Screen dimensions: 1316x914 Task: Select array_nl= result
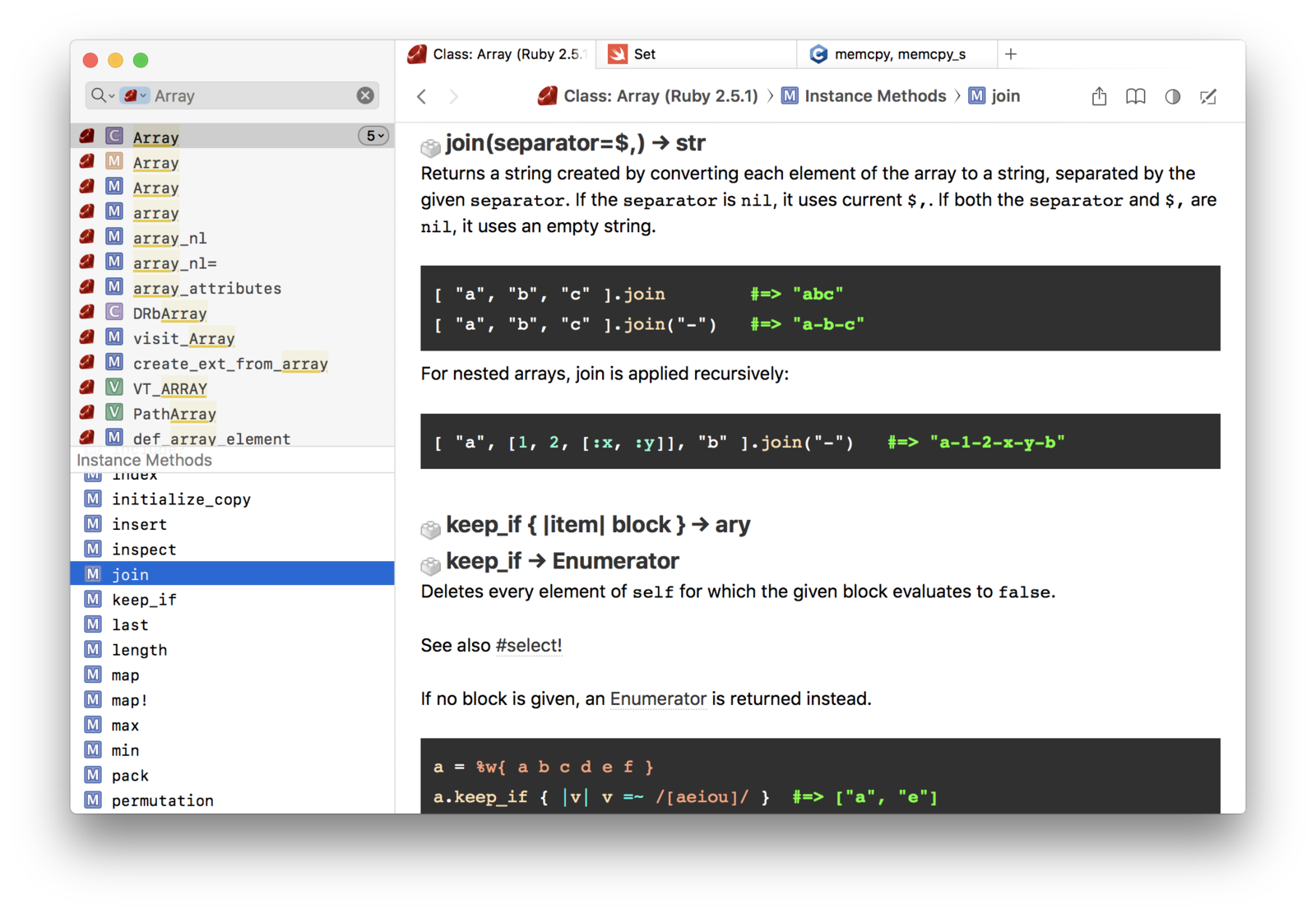click(x=232, y=263)
